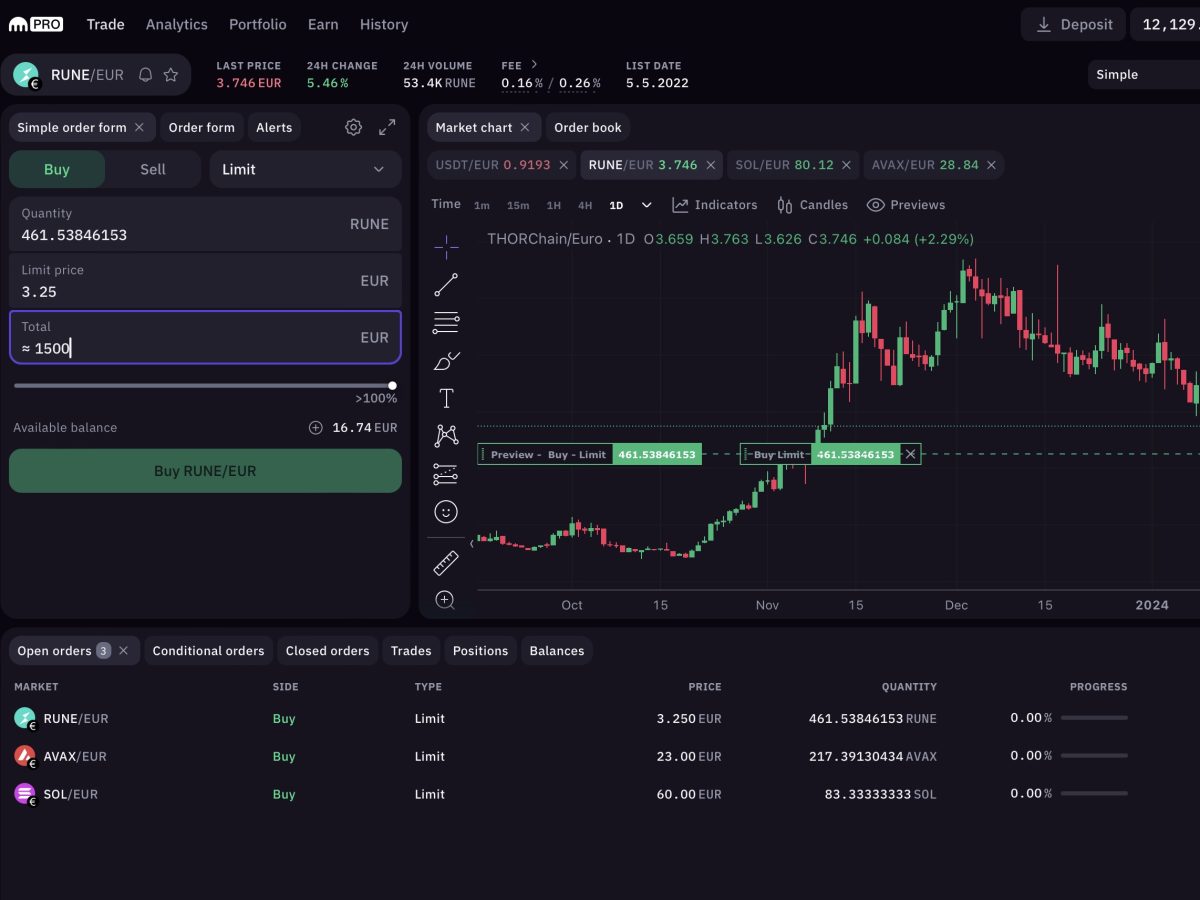Image resolution: width=1200 pixels, height=900 pixels.
Task: Go to the Portfolio page
Action: click(x=258, y=24)
